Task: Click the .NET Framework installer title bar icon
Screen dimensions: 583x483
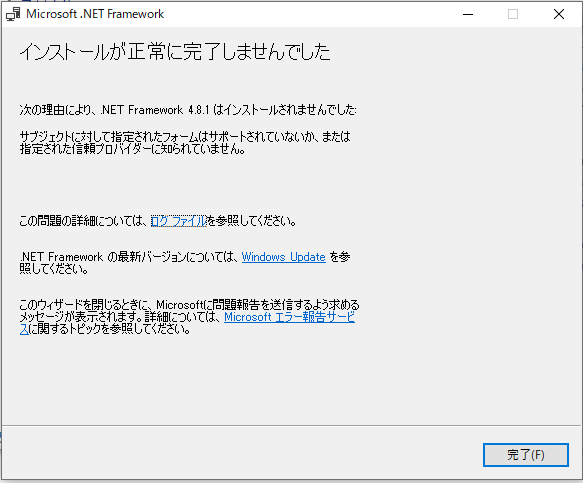Action: pyautogui.click(x=13, y=14)
